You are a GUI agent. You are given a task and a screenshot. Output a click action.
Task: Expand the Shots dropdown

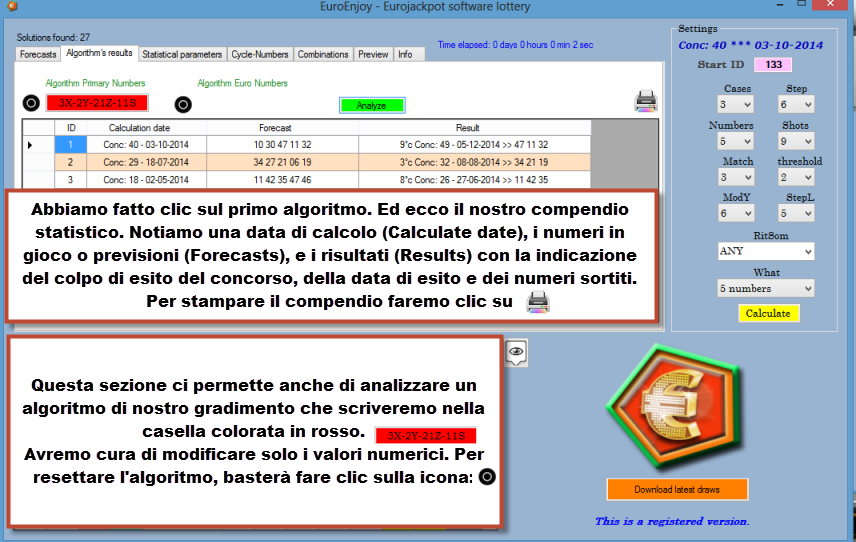(796, 141)
